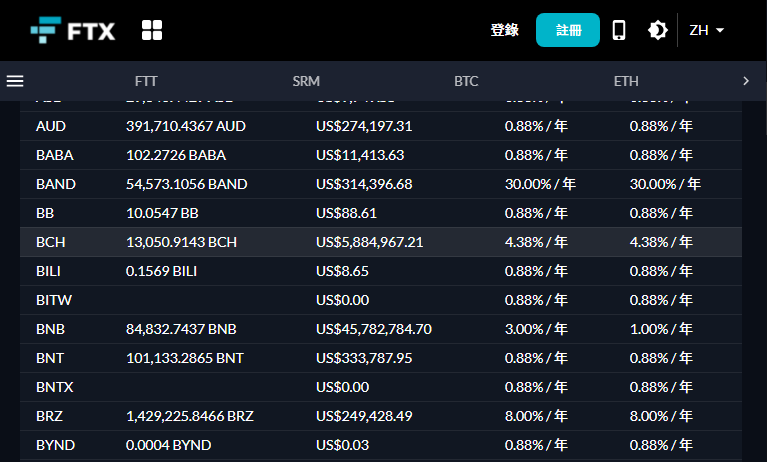Open the hamburger menu icon
This screenshot has width=767, height=462.
click(x=15, y=81)
